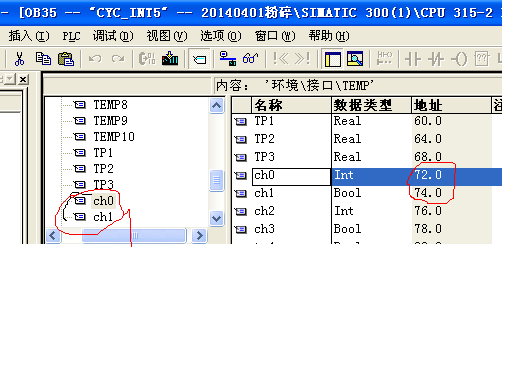512x384 pixels.
Task: Click the Undo arrow icon
Action: 95,59
